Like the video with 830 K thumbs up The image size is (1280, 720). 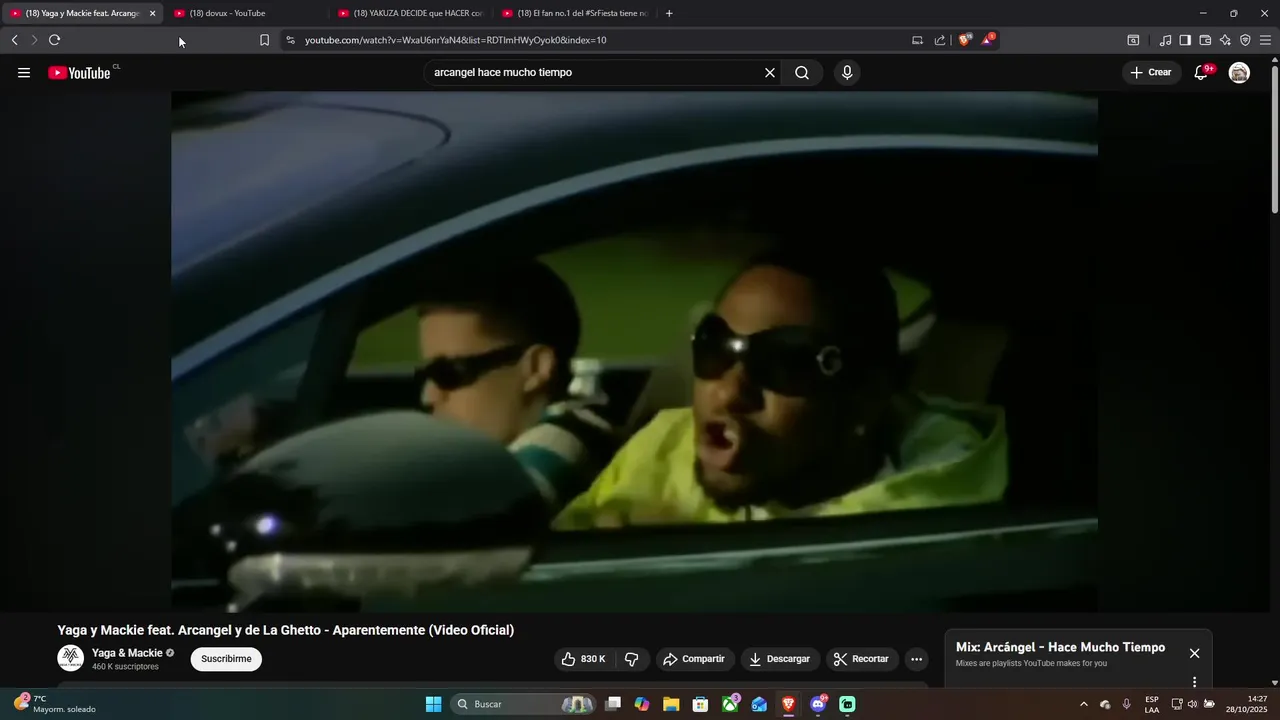tap(584, 659)
